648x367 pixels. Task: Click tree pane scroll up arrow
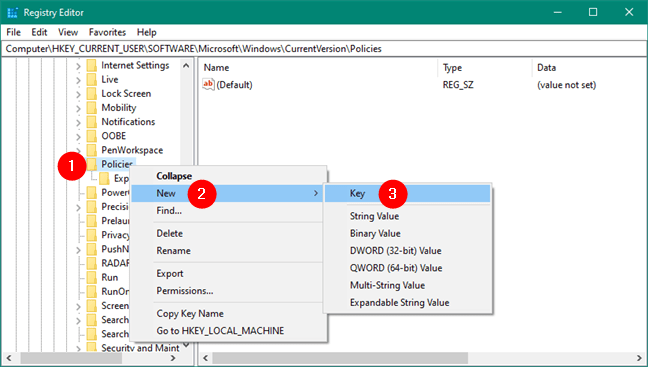[x=186, y=66]
